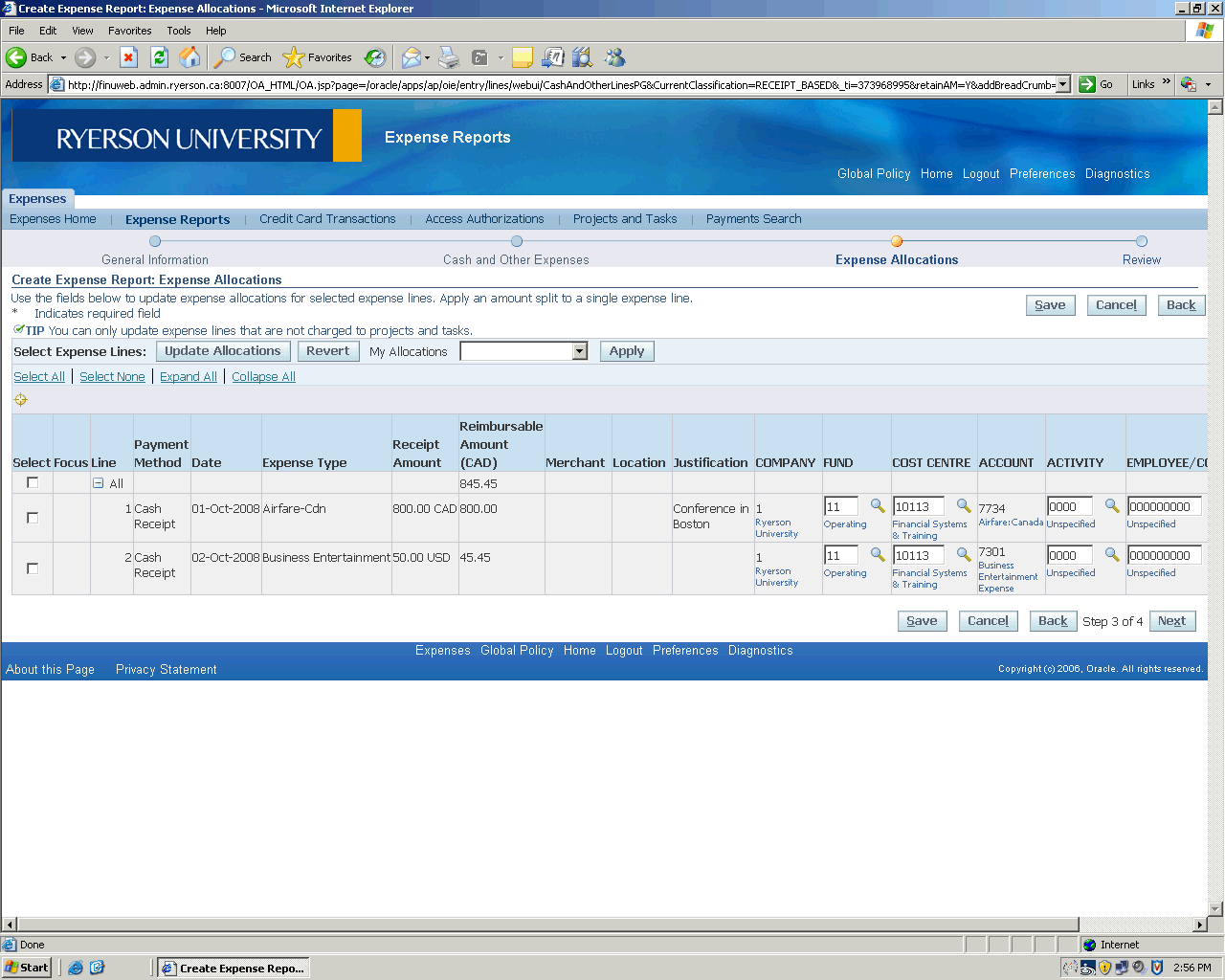The image size is (1225, 980).
Task: Click the browser Refresh toolbar icon
Action: pyautogui.click(x=160, y=57)
